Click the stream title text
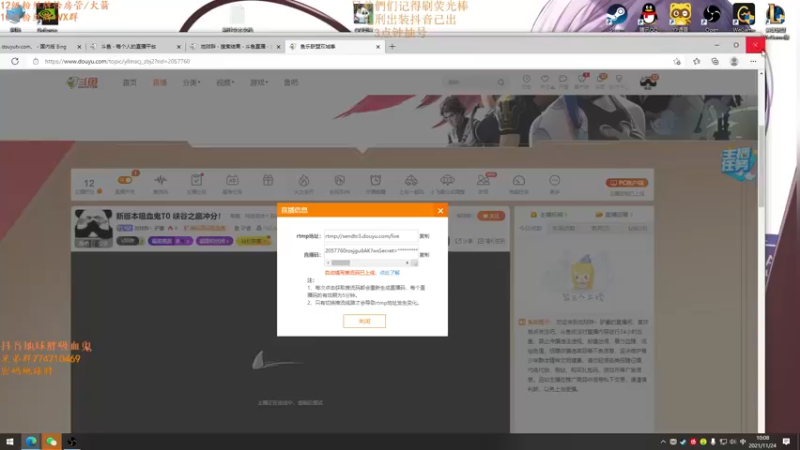 [x=168, y=216]
